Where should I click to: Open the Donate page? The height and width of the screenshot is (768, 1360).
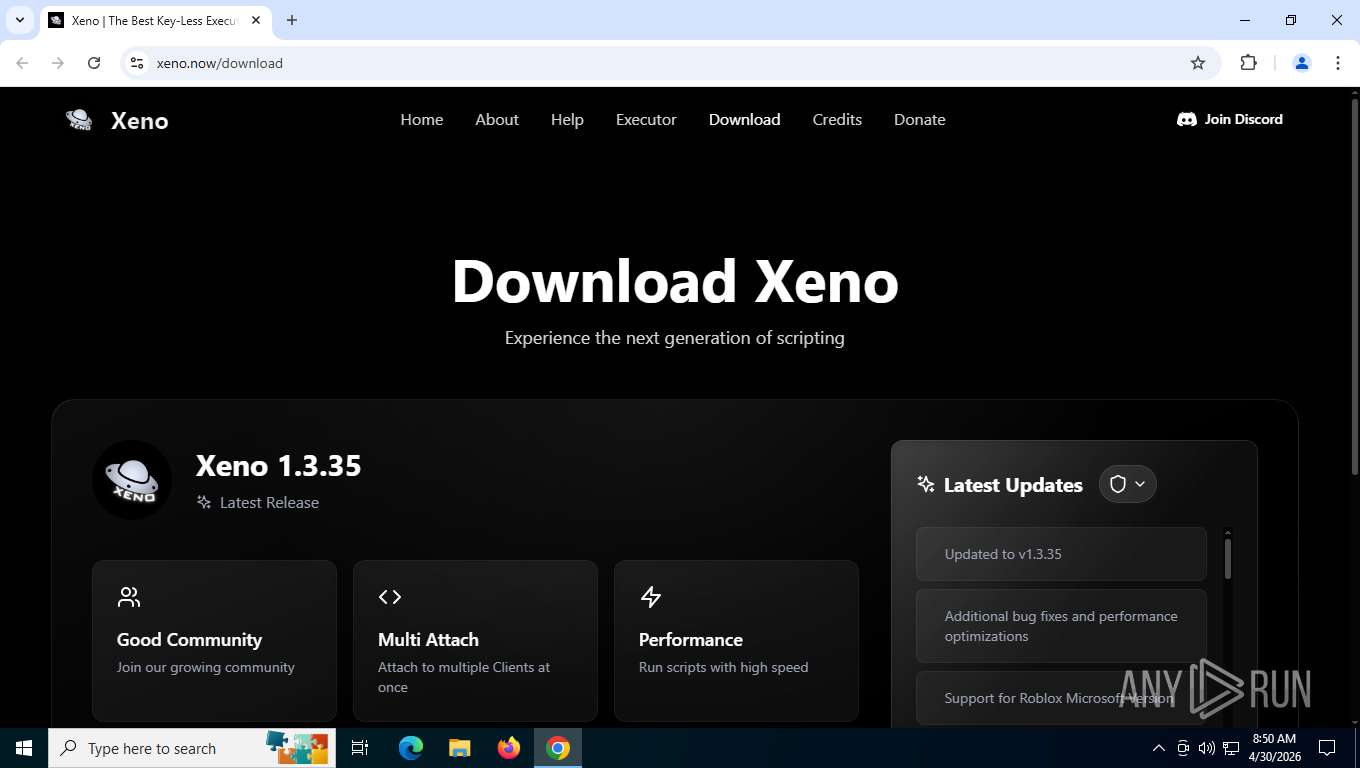pos(920,119)
